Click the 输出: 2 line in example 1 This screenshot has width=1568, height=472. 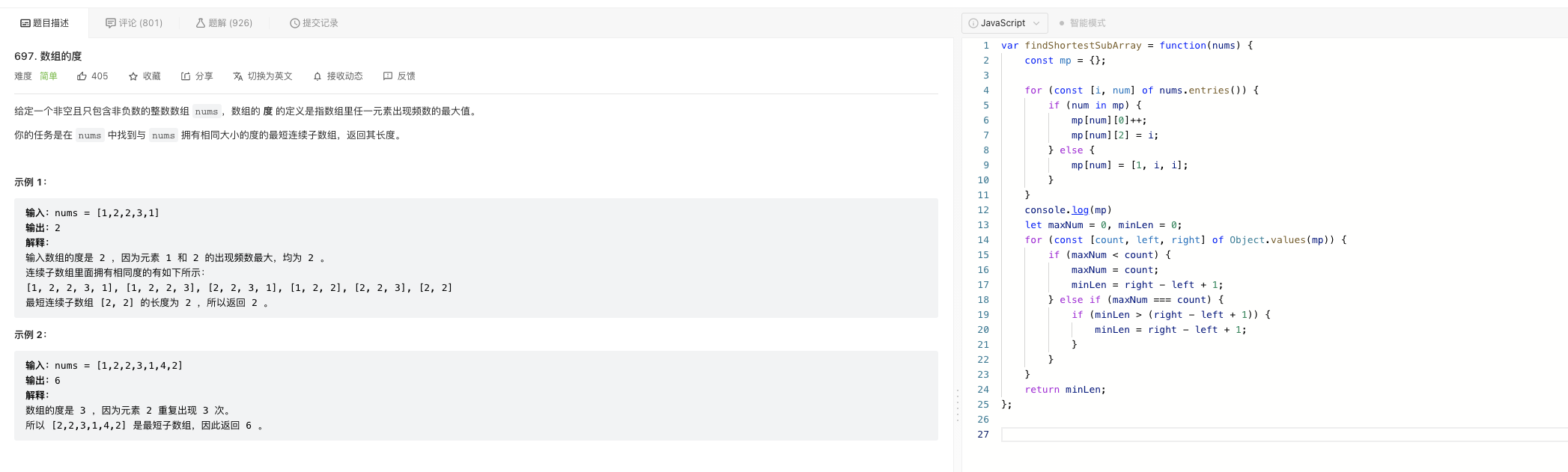coord(43,228)
